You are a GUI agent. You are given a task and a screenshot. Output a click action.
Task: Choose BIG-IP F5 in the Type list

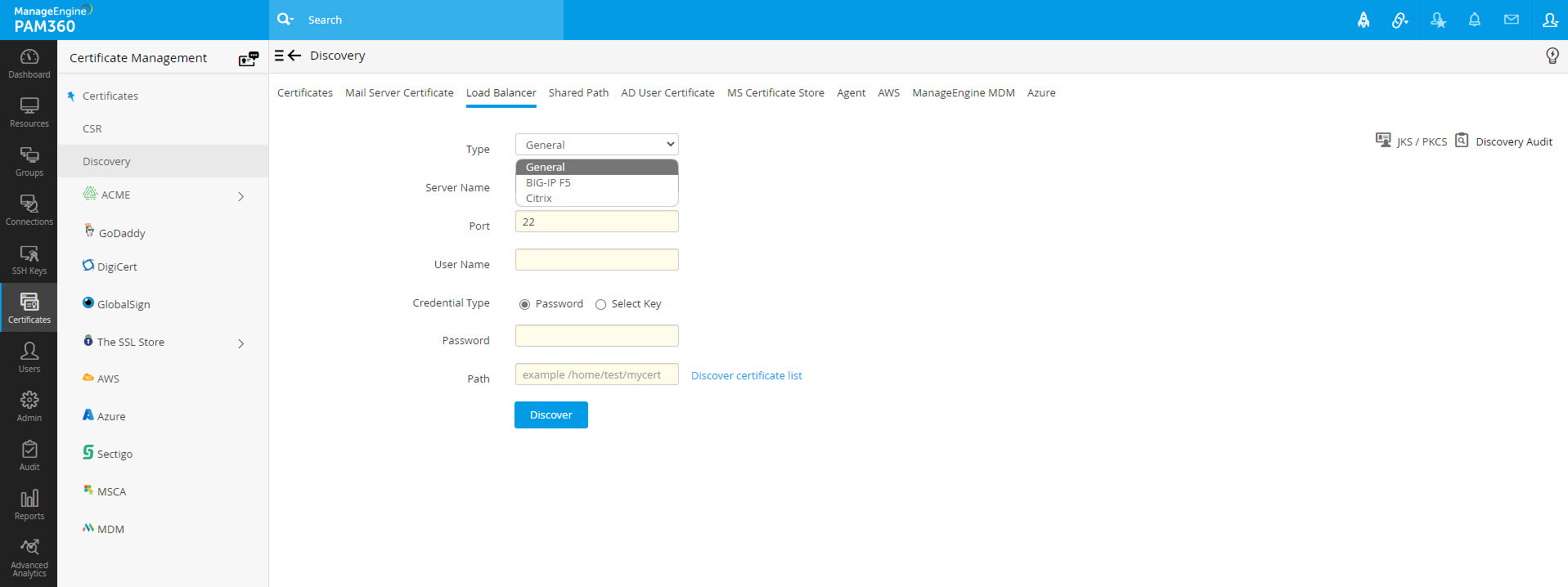(x=597, y=182)
